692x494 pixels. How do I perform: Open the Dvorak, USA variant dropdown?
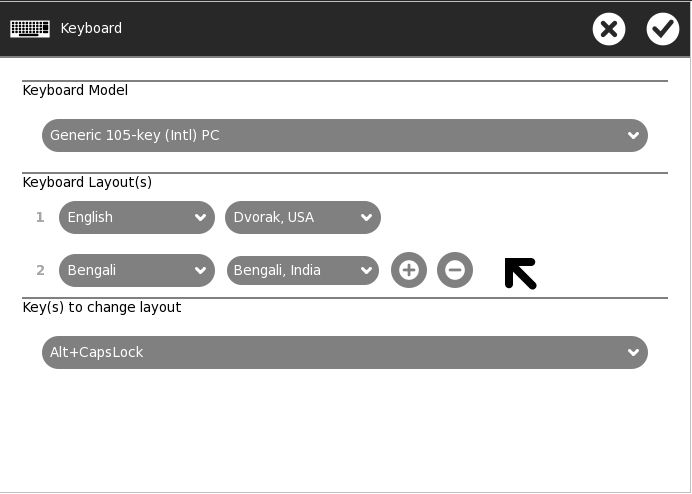point(302,218)
